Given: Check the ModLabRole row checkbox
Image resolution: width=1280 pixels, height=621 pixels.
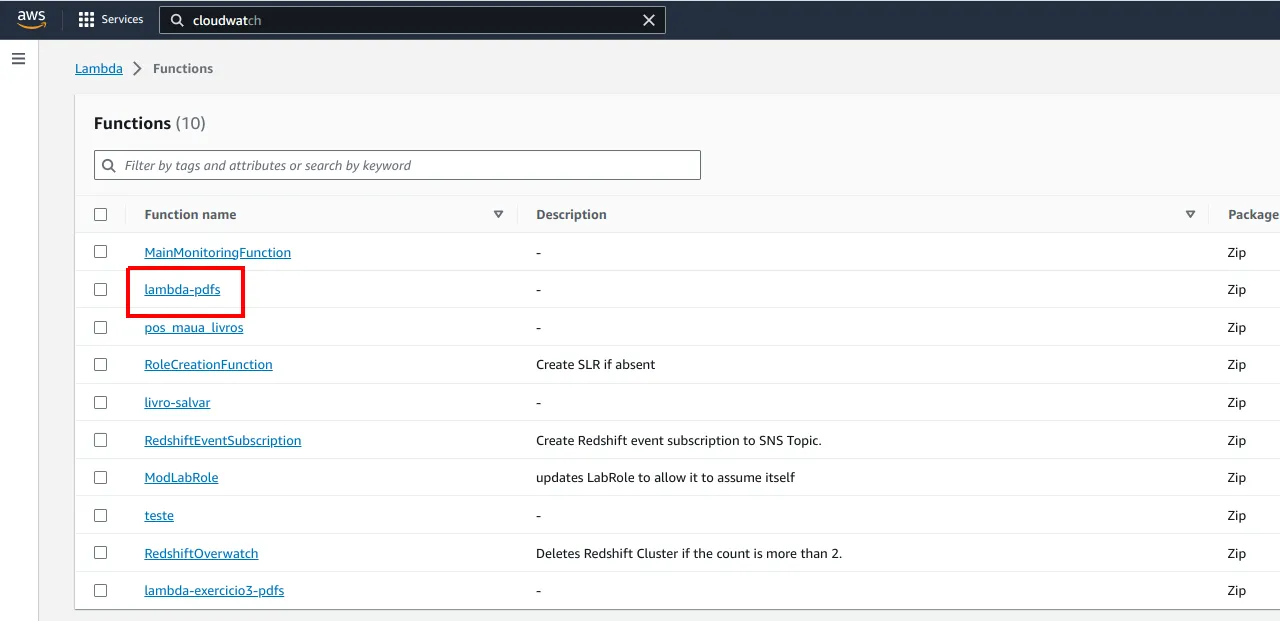Looking at the screenshot, I should tap(100, 477).
